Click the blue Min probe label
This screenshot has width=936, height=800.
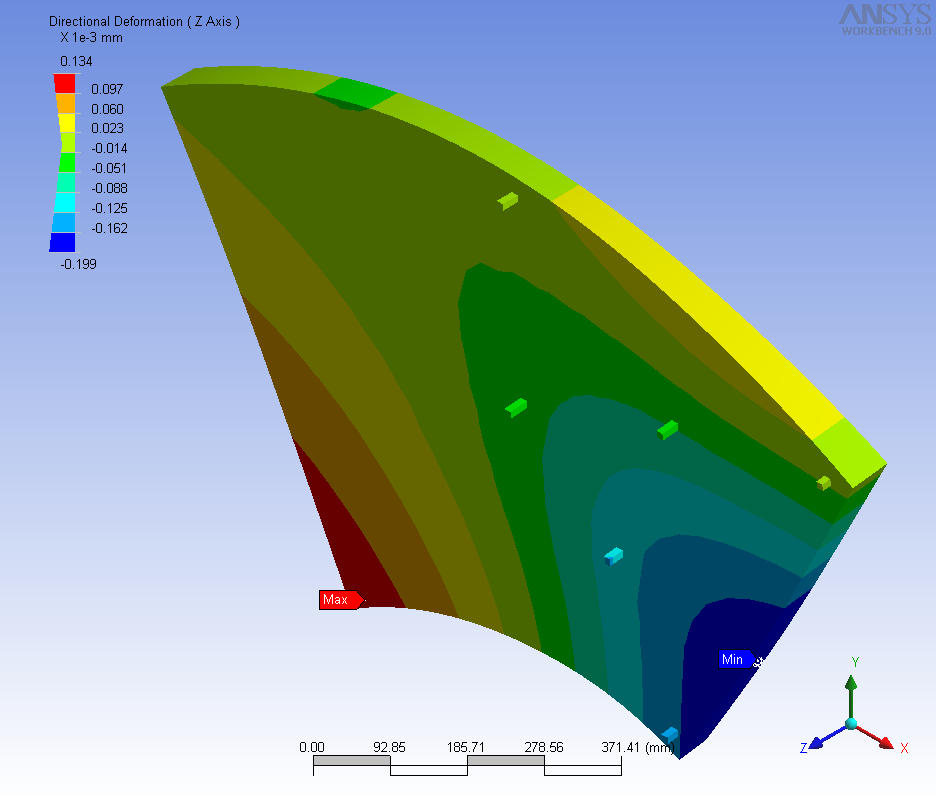coord(737,659)
